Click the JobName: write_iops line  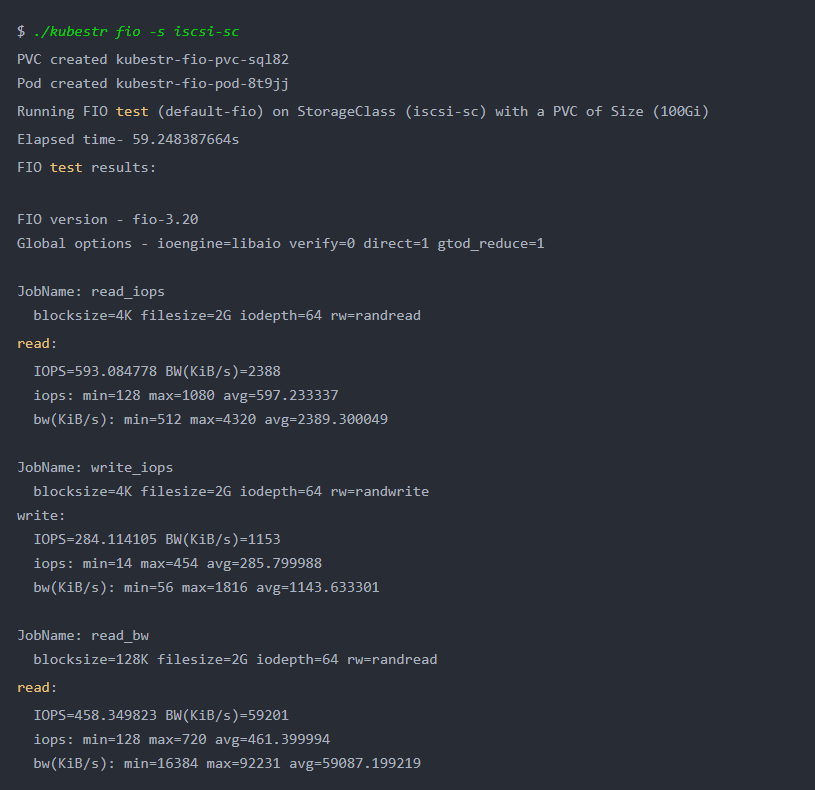coord(95,468)
